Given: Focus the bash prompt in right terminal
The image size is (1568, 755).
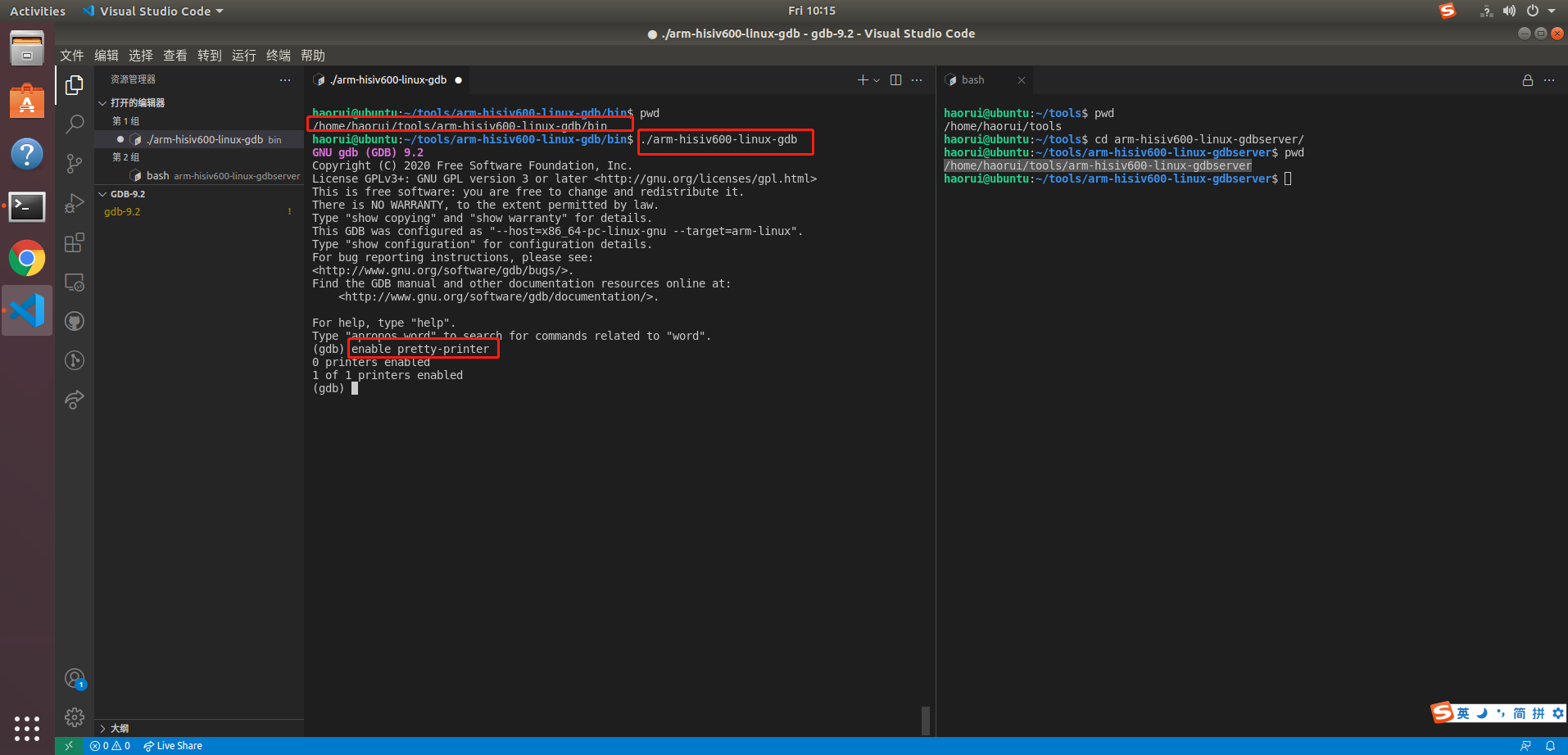Looking at the screenshot, I should point(1288,179).
